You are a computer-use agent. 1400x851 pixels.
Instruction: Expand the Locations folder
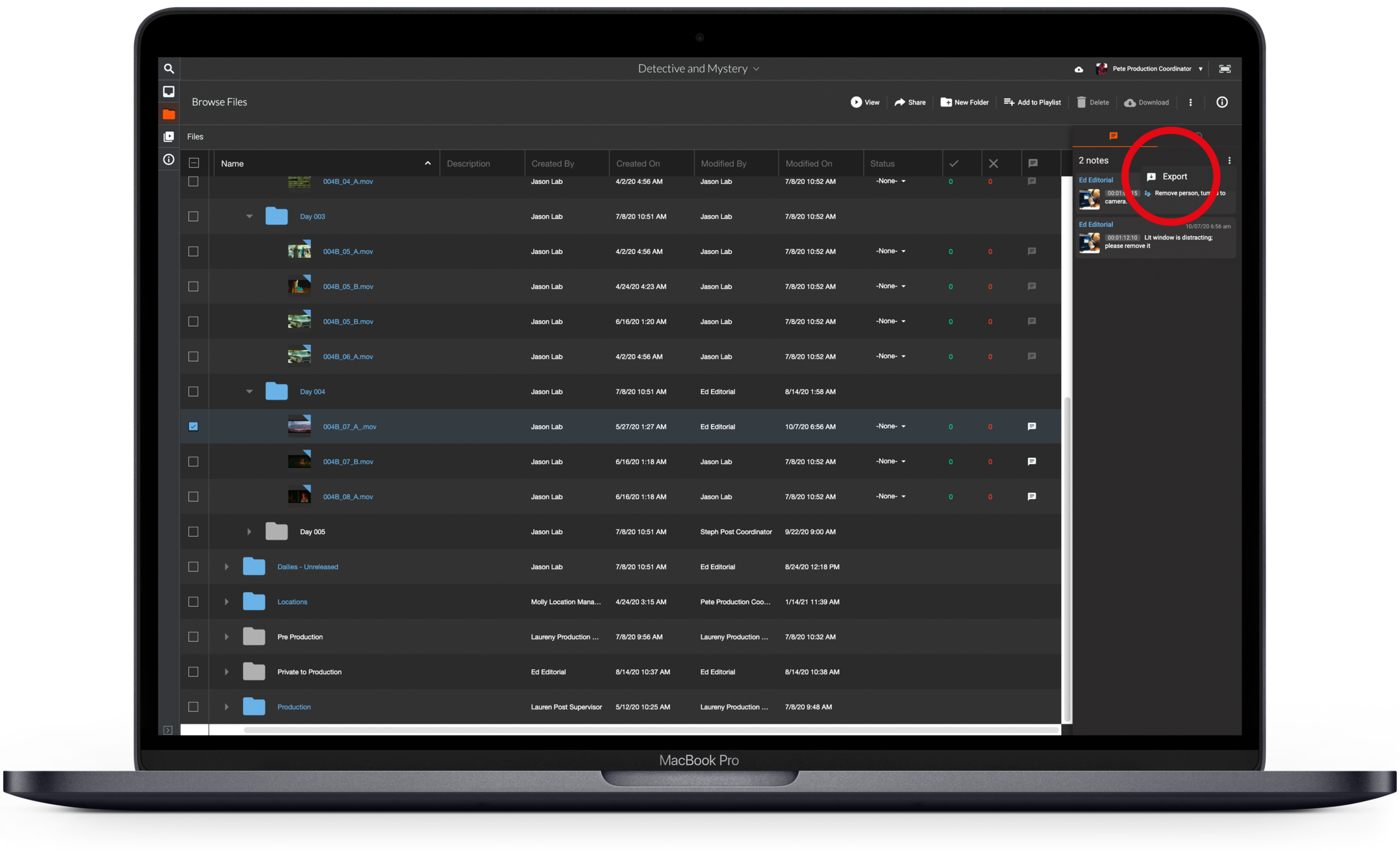point(227,602)
